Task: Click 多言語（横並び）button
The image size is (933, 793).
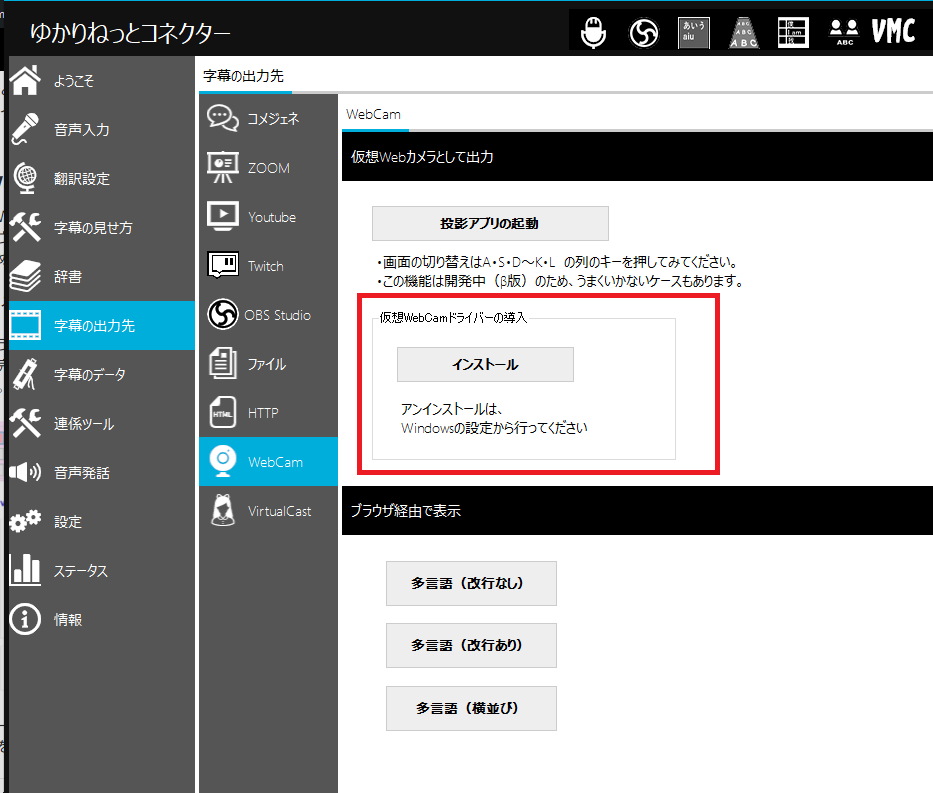Action: point(471,708)
